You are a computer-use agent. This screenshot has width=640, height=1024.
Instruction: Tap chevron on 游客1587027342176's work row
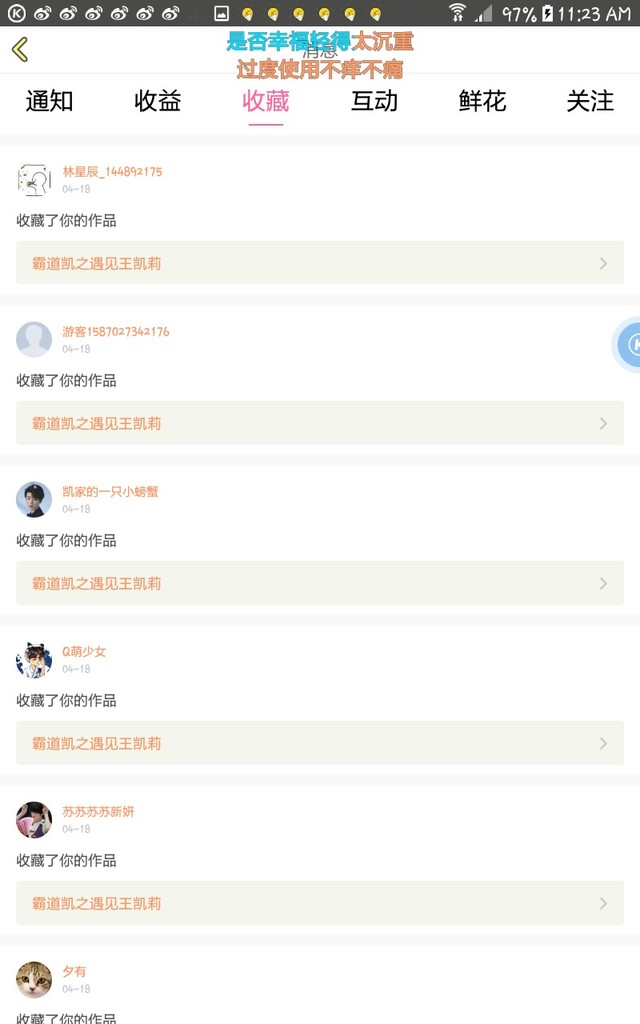[x=603, y=423]
